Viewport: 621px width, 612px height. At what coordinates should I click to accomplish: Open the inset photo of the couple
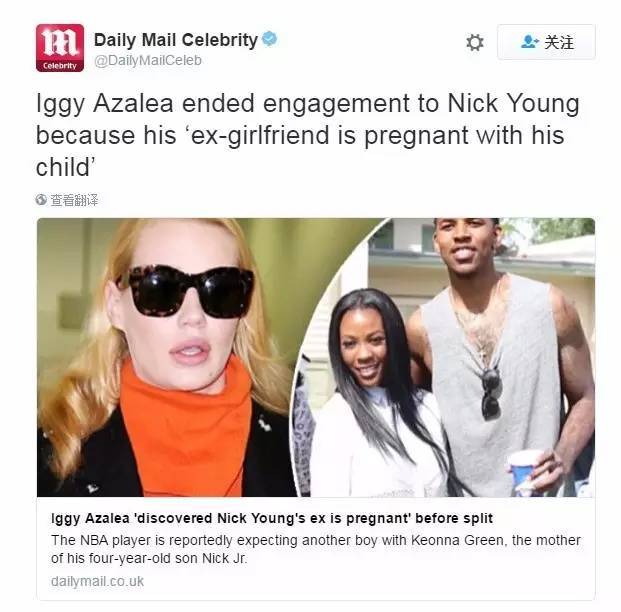pos(443,357)
